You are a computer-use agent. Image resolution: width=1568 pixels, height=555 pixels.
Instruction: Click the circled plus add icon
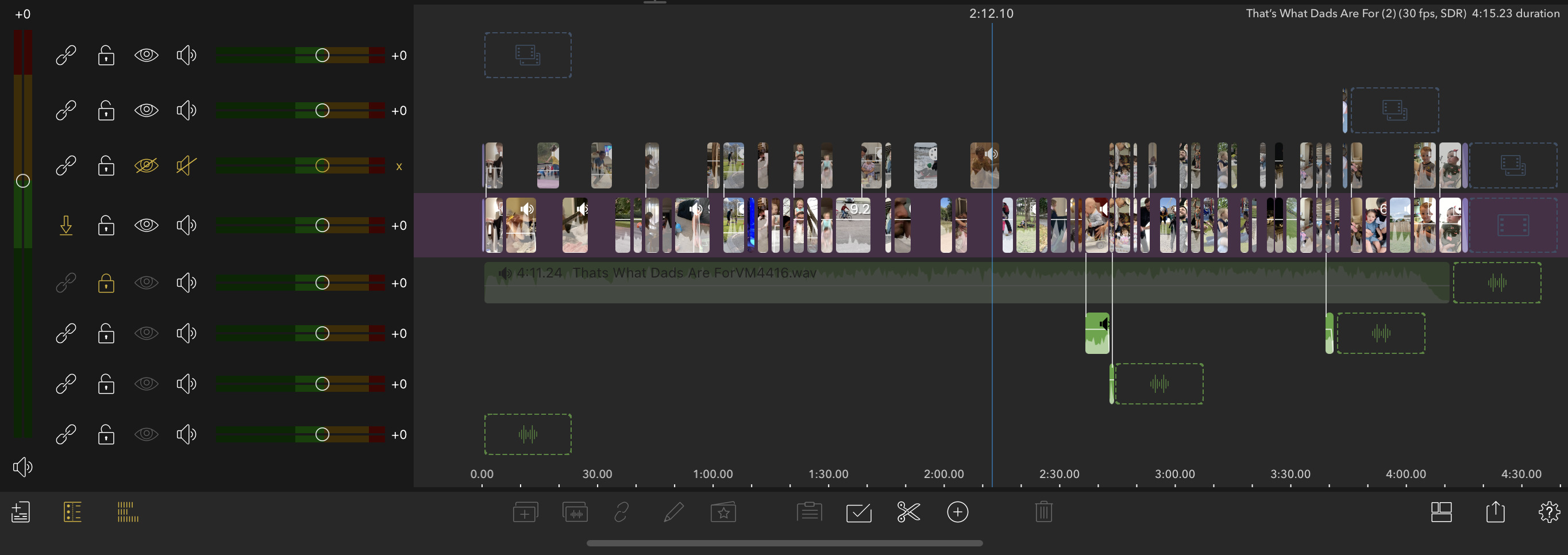957,512
